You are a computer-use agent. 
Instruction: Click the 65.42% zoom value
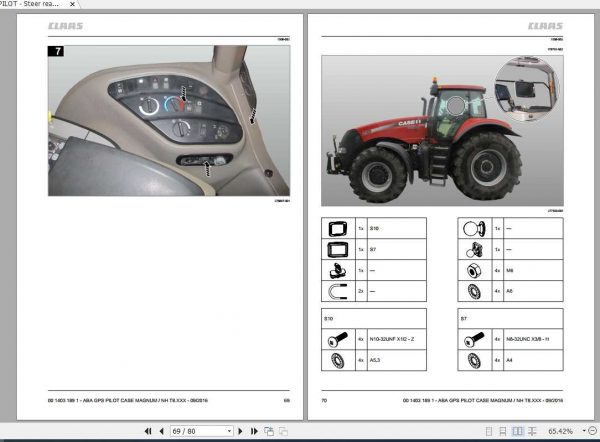[x=560, y=431]
